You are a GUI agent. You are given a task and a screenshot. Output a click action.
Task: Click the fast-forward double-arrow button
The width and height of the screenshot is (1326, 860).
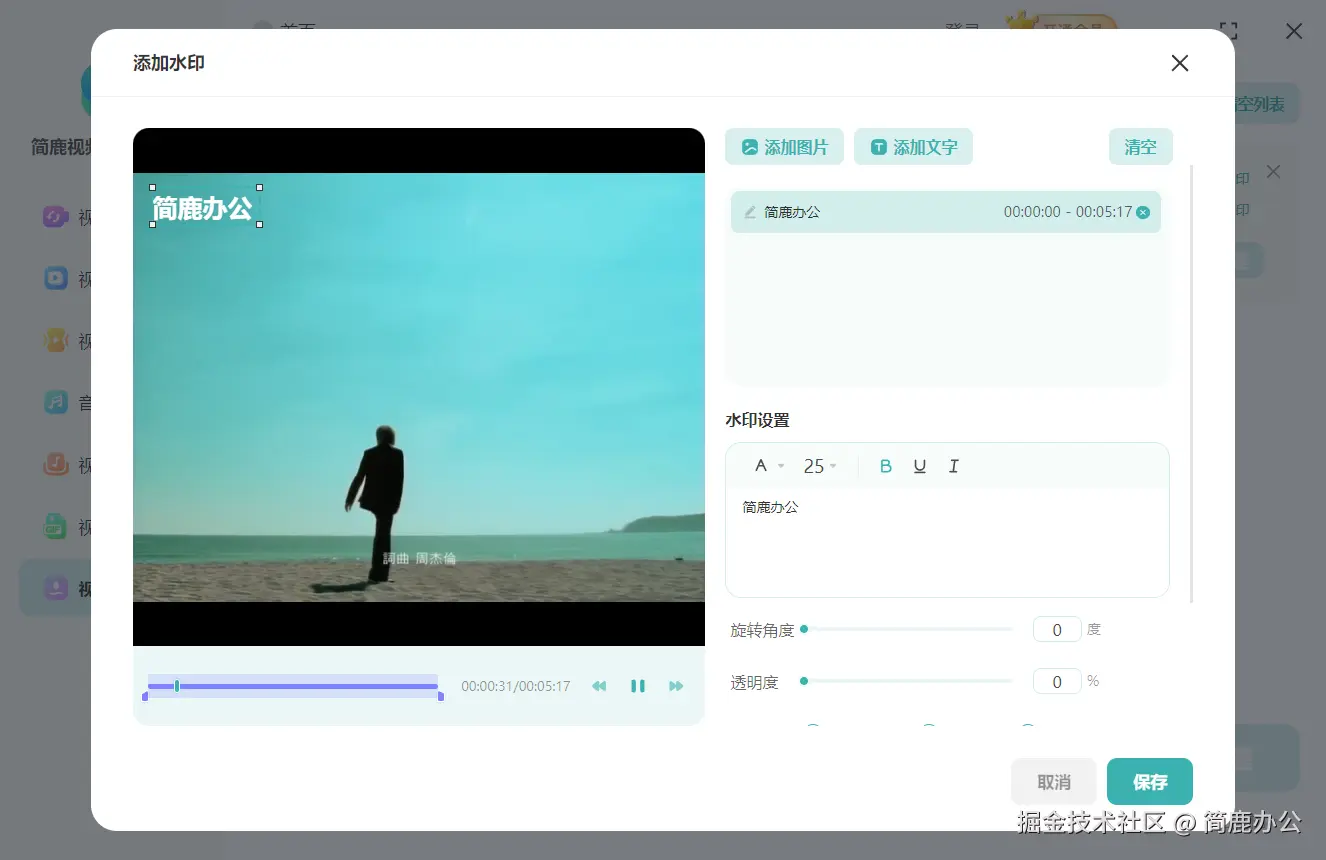pyautogui.click(x=676, y=686)
